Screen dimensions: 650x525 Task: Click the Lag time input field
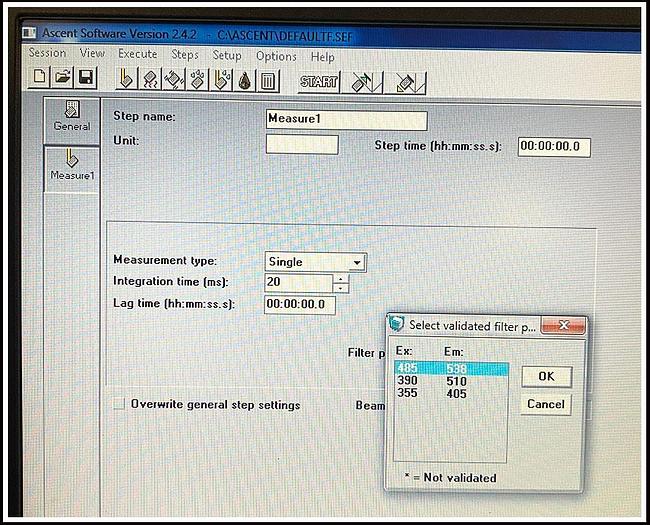point(299,304)
